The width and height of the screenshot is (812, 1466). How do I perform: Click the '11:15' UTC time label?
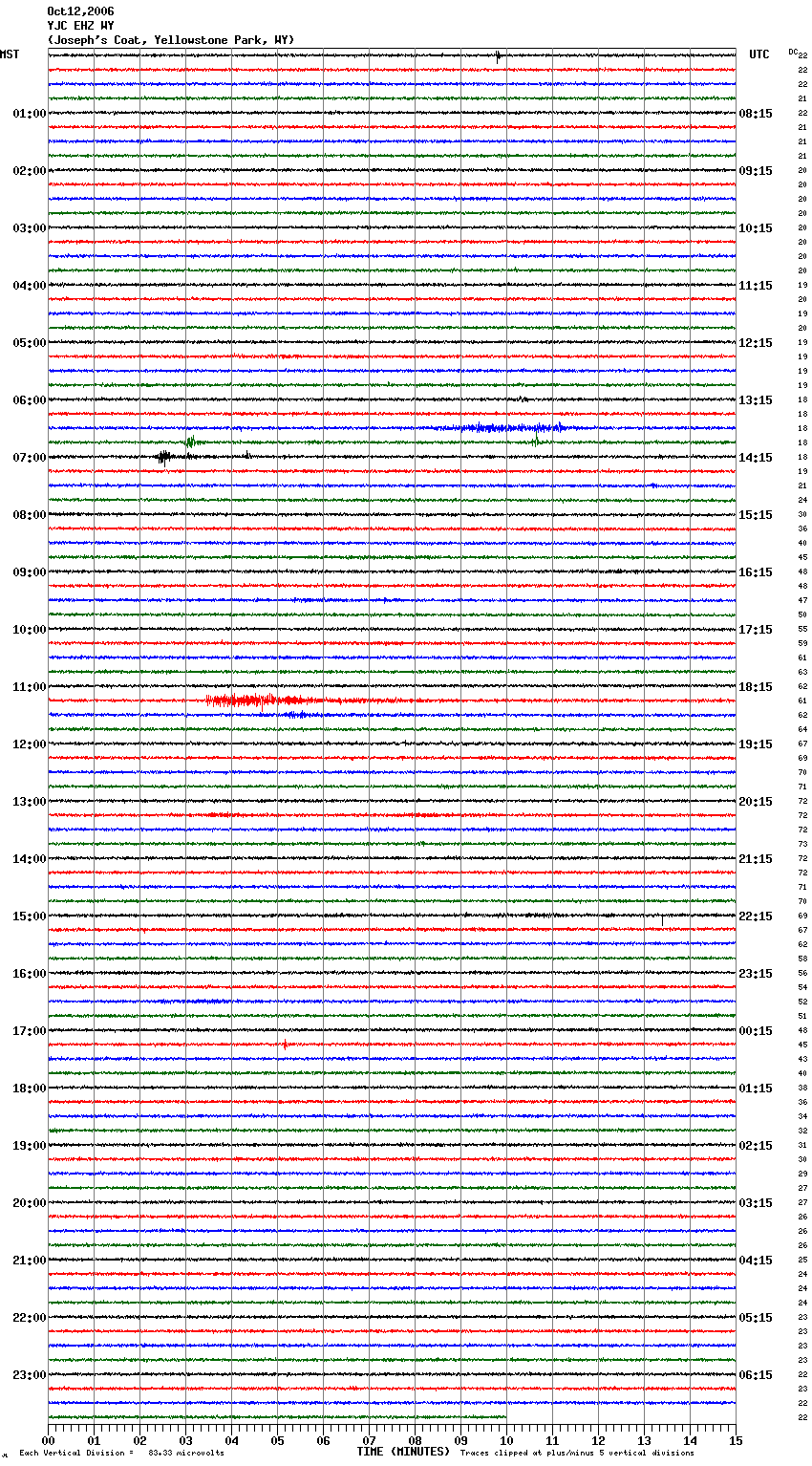coord(756,286)
